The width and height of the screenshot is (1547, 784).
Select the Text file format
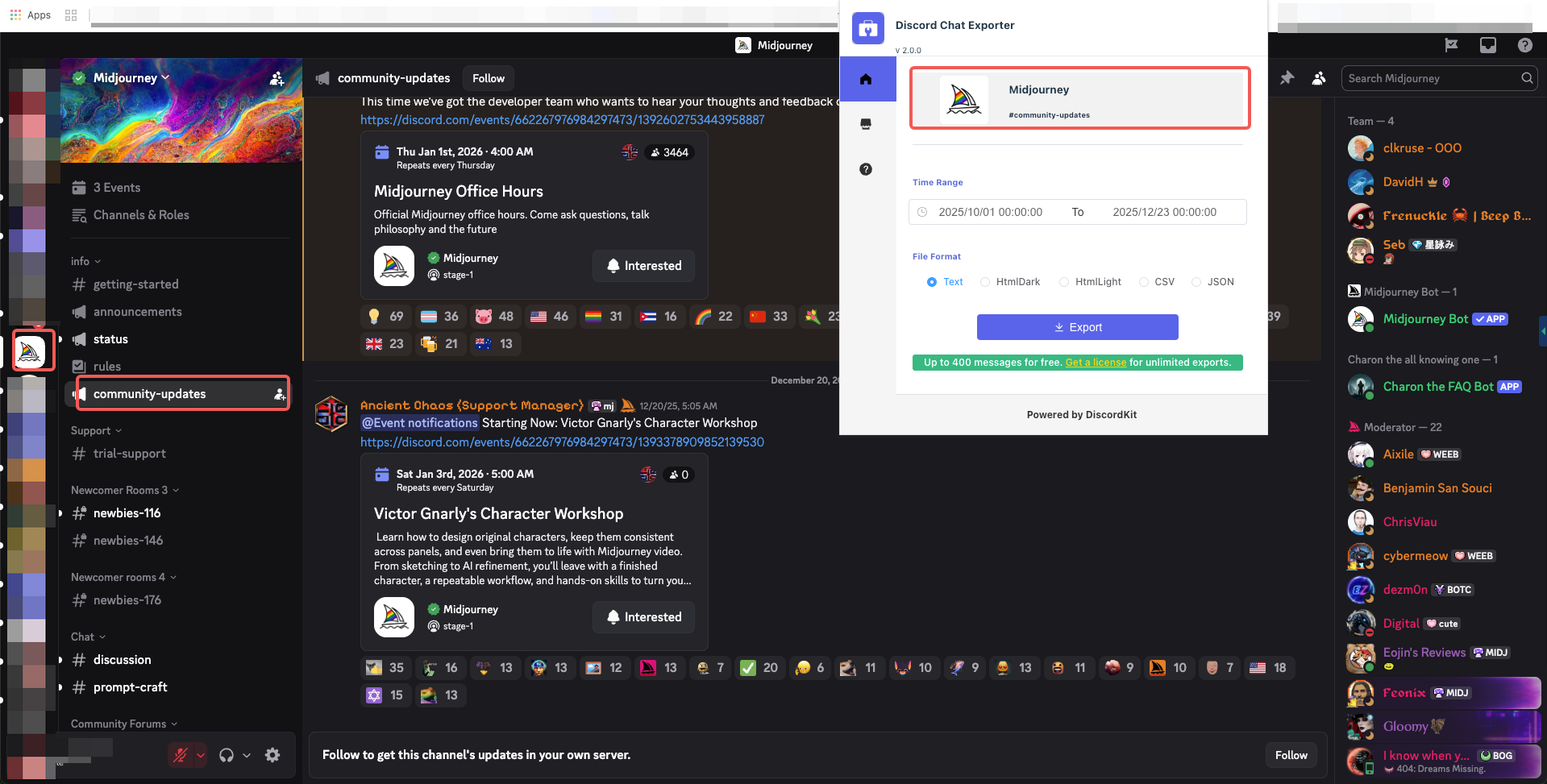click(x=945, y=282)
